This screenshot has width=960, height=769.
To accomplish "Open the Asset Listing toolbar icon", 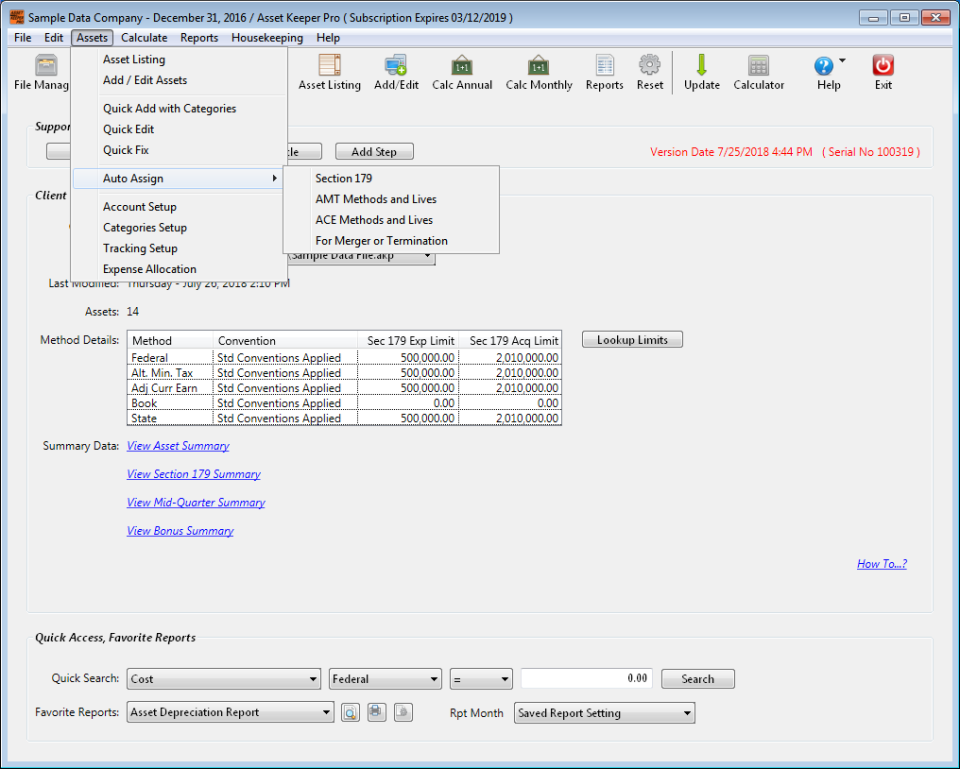I will 329,70.
